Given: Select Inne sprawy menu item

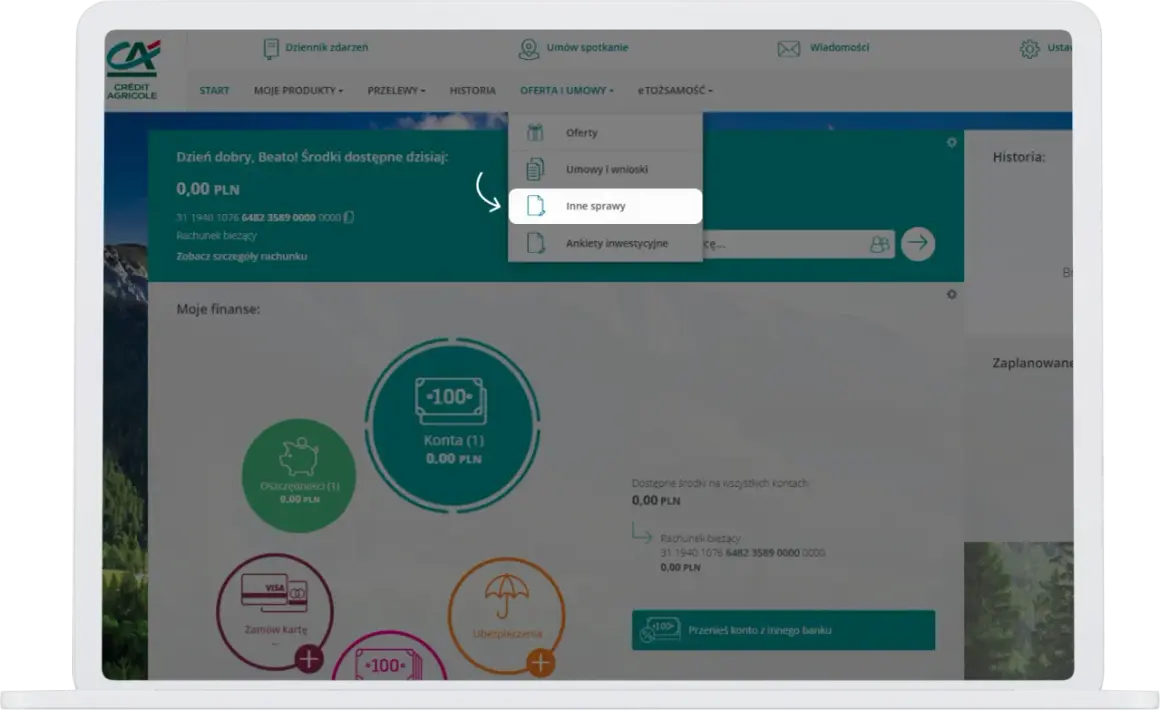Looking at the screenshot, I should click(605, 206).
